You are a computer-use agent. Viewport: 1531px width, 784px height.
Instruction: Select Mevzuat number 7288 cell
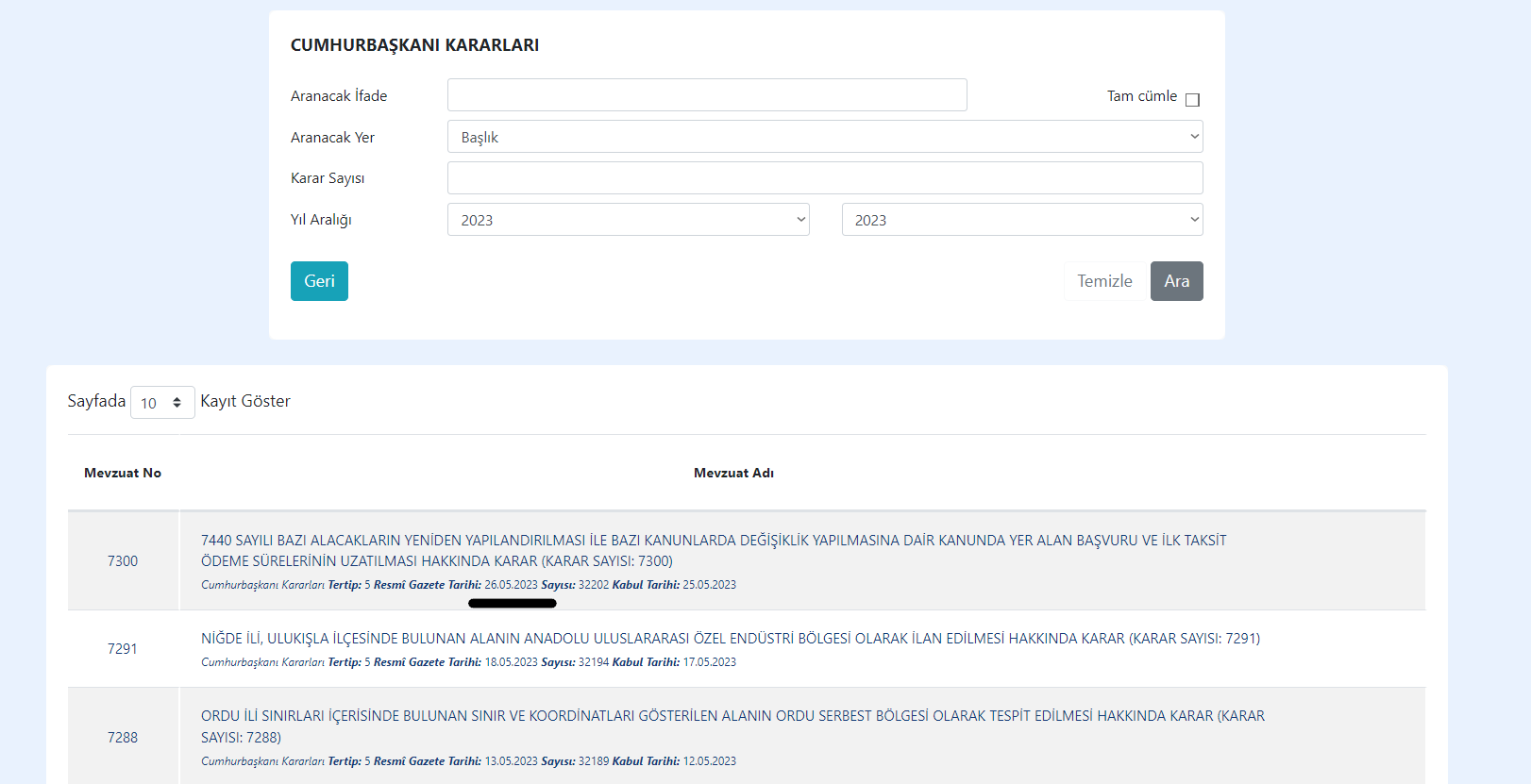pyautogui.click(x=123, y=738)
